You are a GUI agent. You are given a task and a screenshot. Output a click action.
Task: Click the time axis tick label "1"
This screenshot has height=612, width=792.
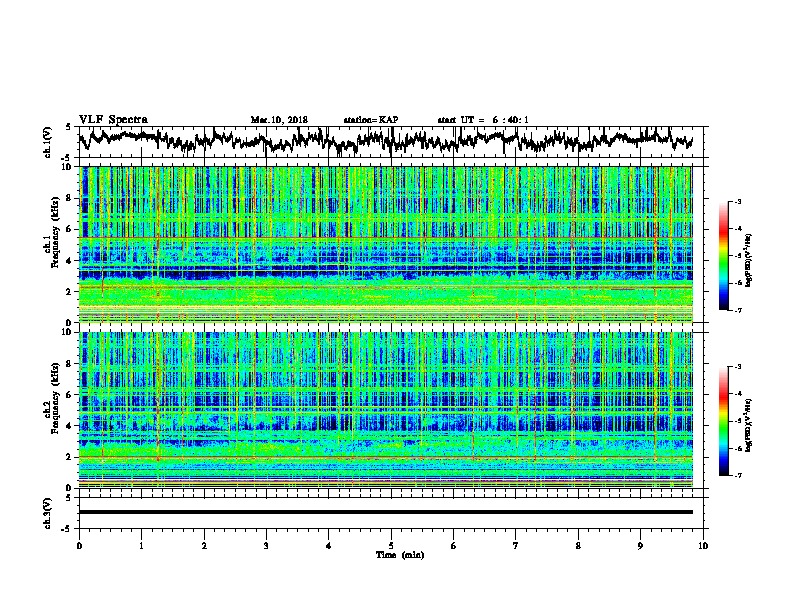point(141,546)
